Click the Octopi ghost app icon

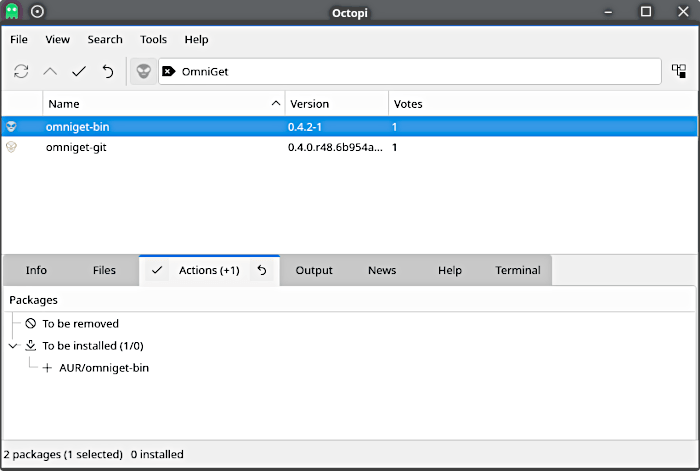coord(12,11)
